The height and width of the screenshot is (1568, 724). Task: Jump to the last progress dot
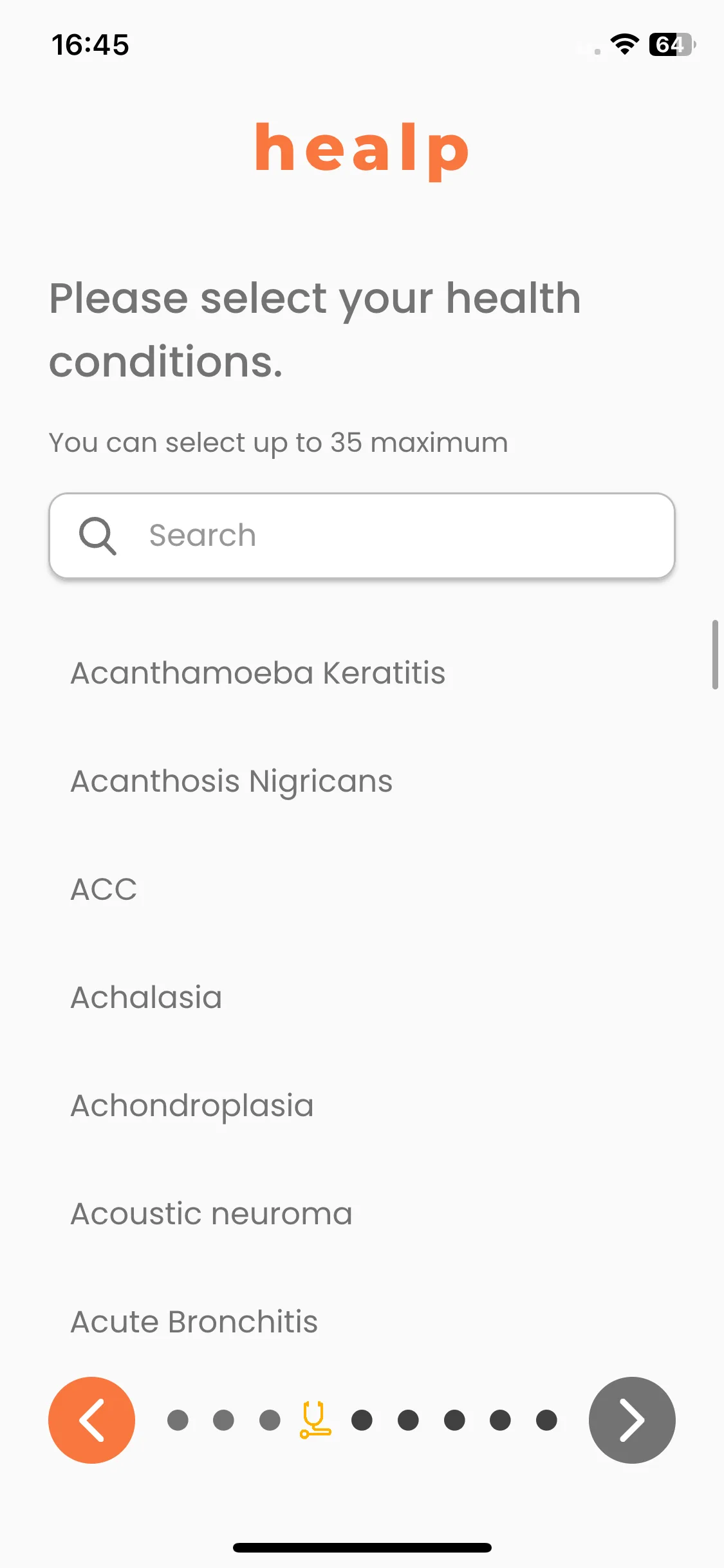(546, 1420)
